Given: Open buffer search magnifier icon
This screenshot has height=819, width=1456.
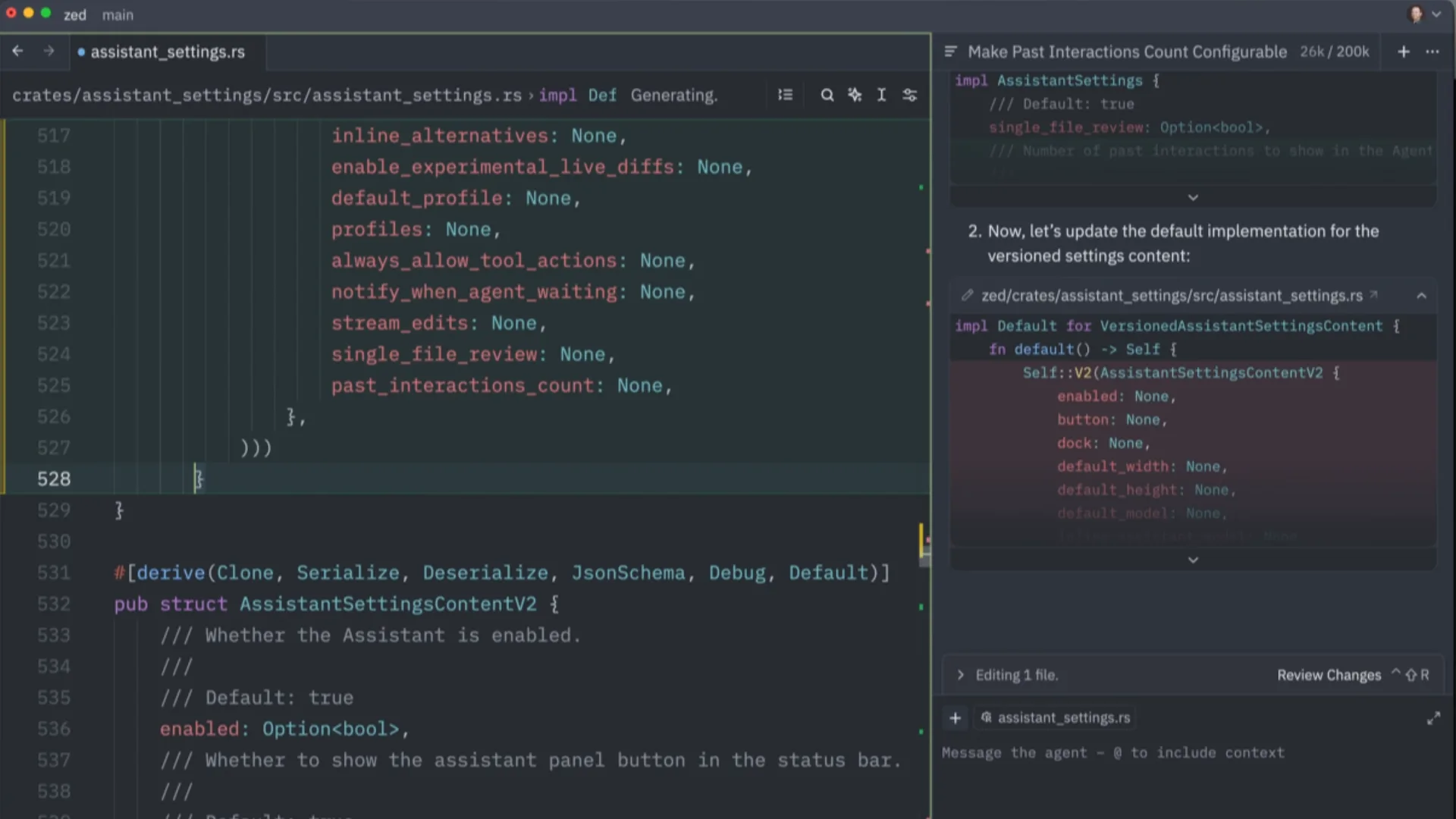Looking at the screenshot, I should click(827, 95).
